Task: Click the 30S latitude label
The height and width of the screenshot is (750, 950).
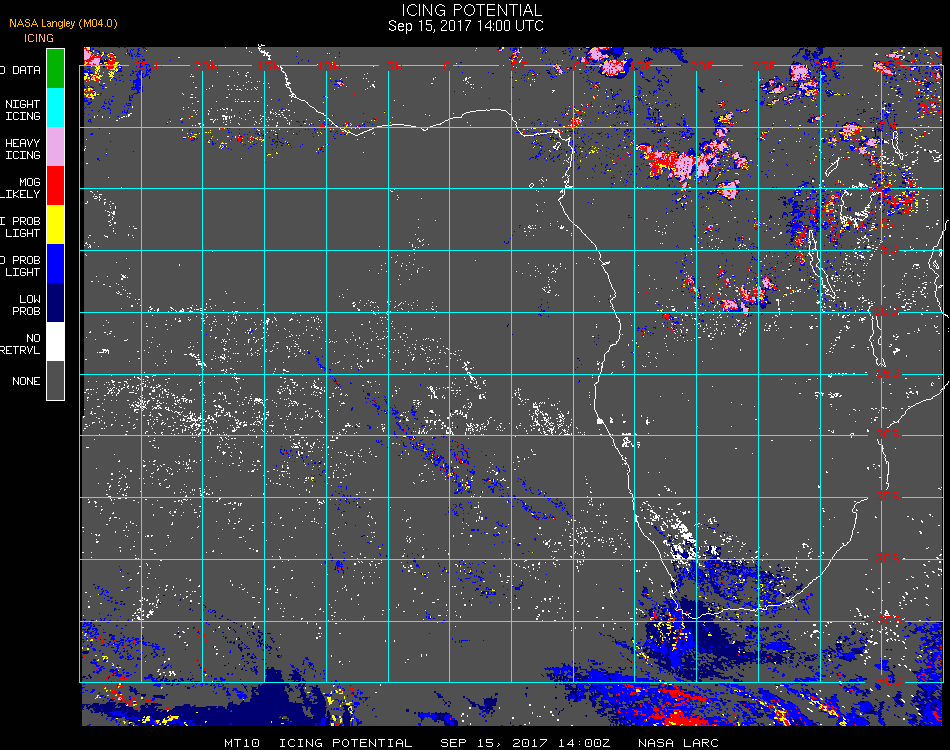Action: coord(888,557)
